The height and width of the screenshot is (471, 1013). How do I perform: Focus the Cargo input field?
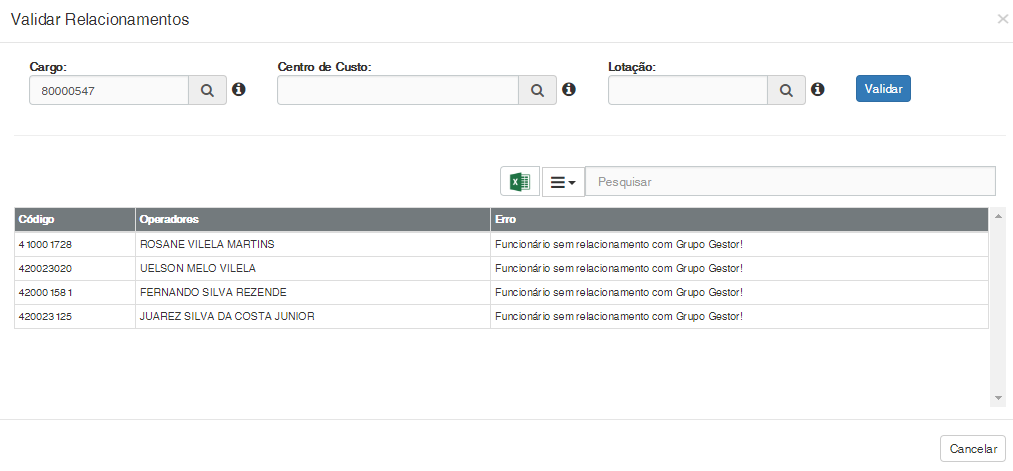tap(109, 90)
